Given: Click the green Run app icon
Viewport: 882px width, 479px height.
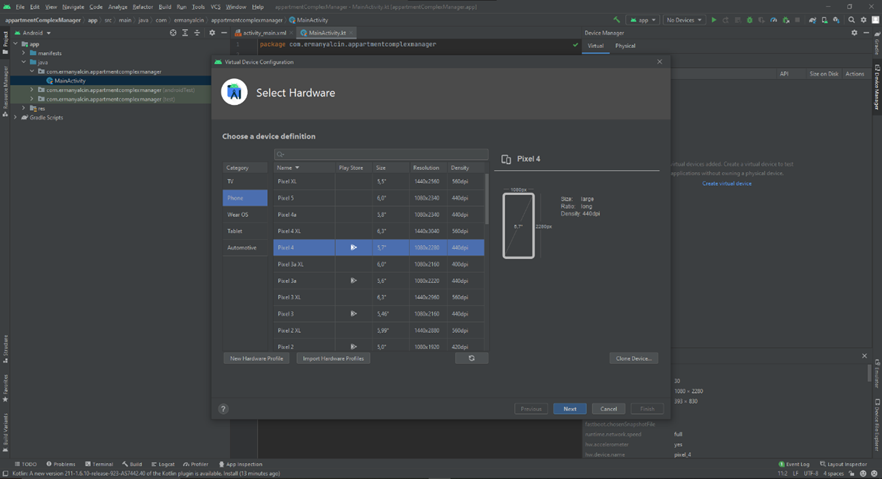Looking at the screenshot, I should pyautogui.click(x=714, y=20).
